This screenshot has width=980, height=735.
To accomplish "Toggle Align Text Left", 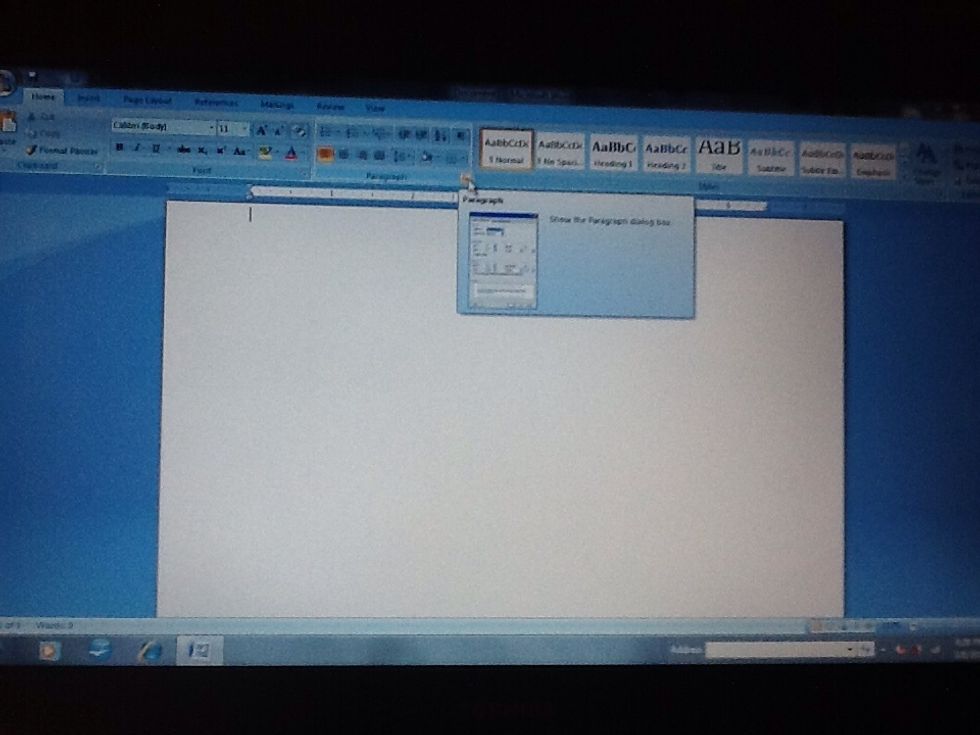I will pos(325,154).
